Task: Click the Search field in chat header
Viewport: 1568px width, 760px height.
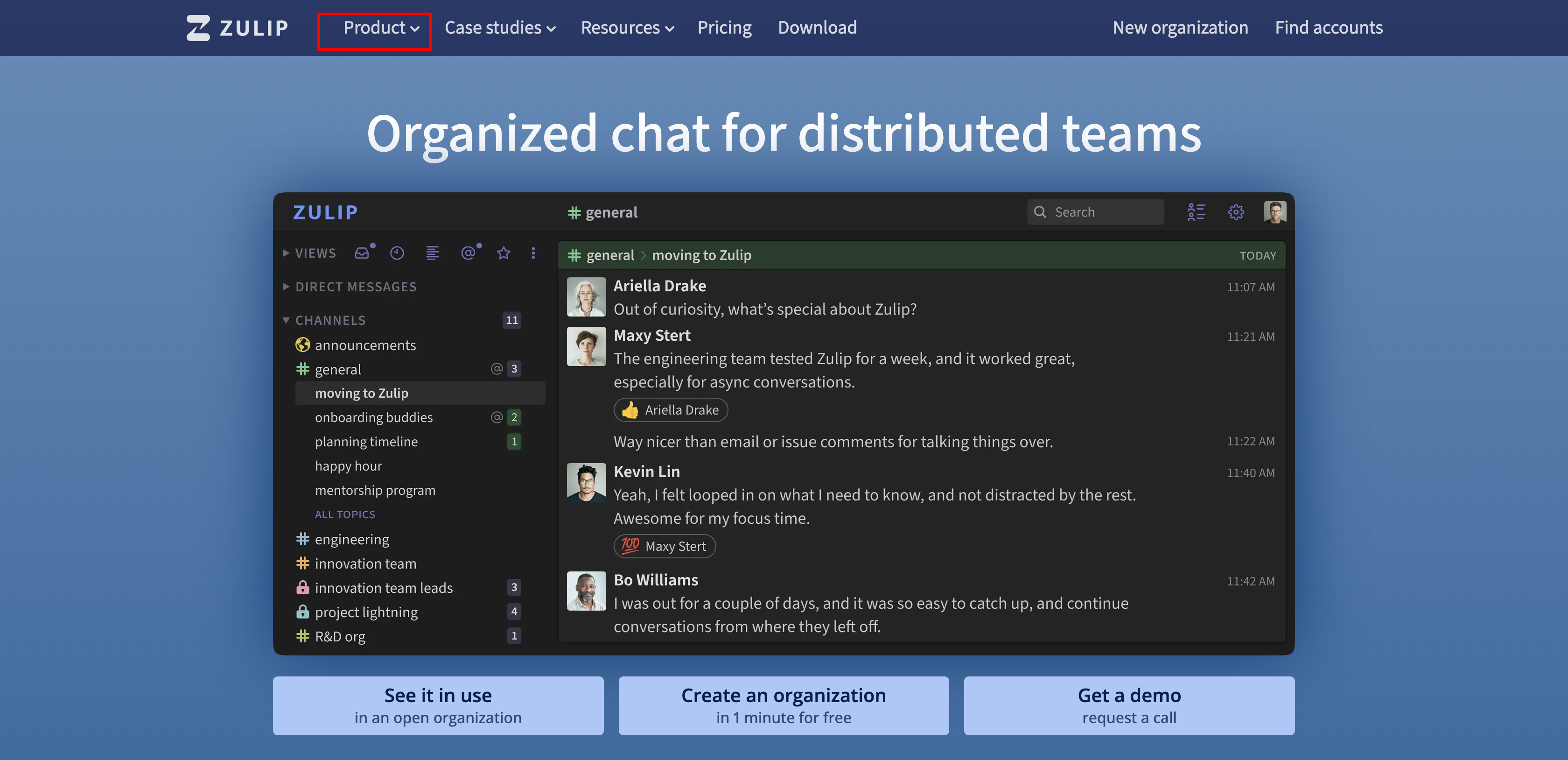Action: coord(1096,212)
